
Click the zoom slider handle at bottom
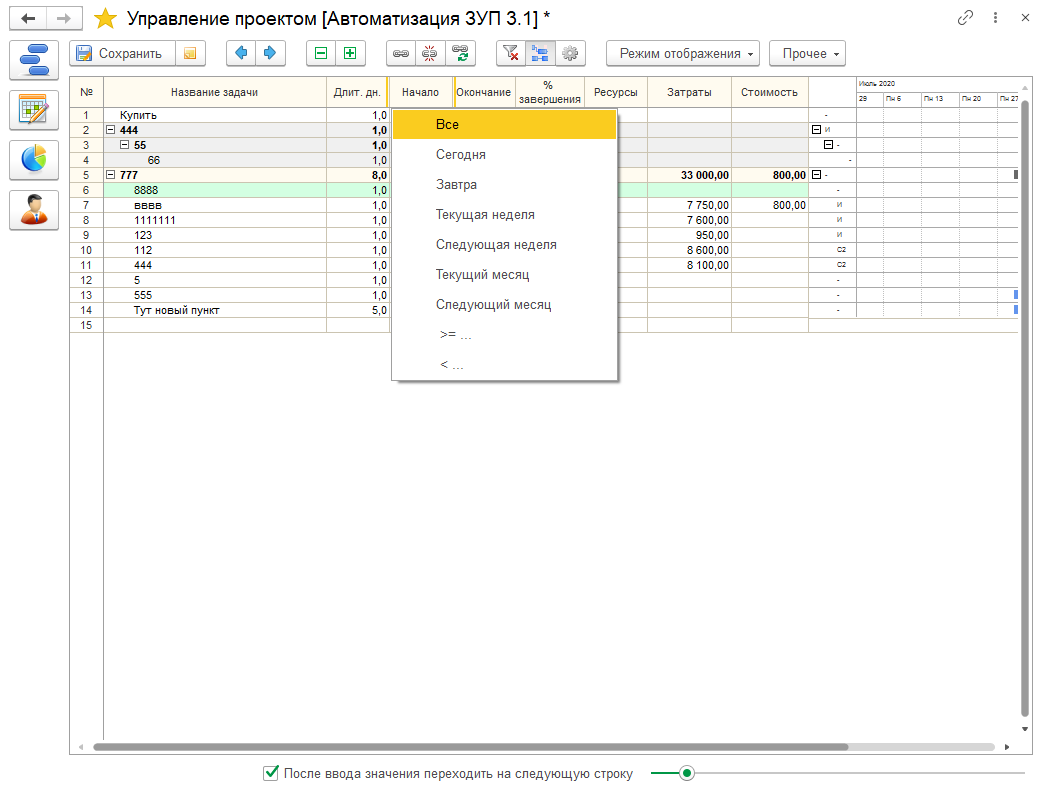click(687, 773)
